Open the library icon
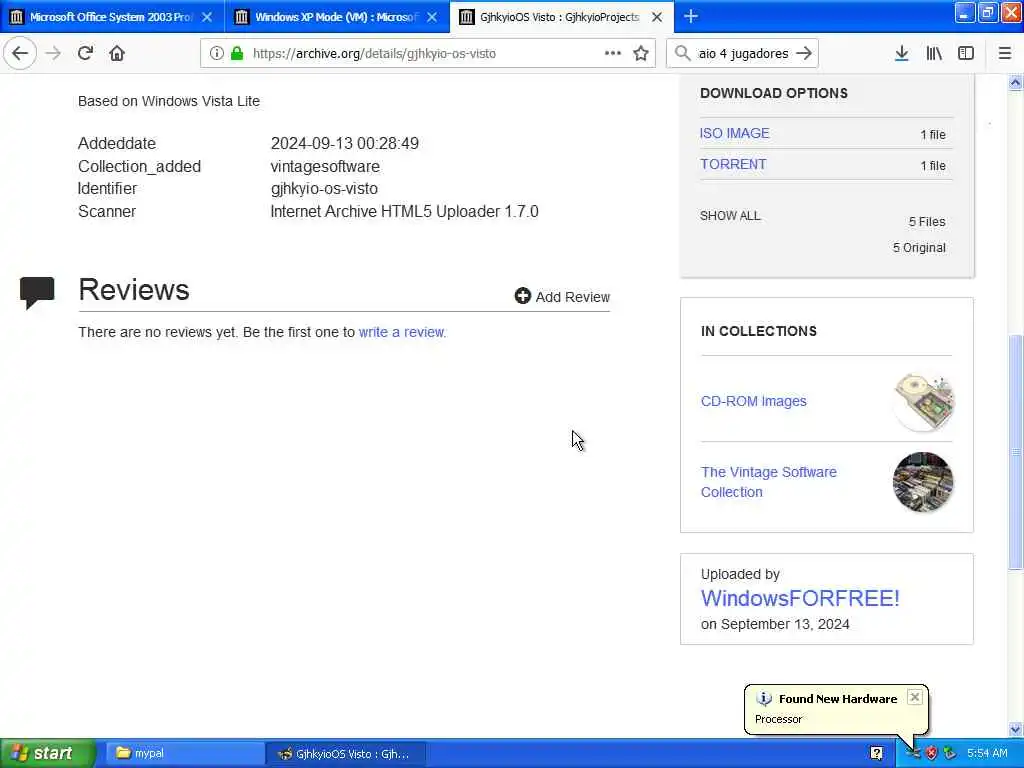 pyautogui.click(x=934, y=54)
